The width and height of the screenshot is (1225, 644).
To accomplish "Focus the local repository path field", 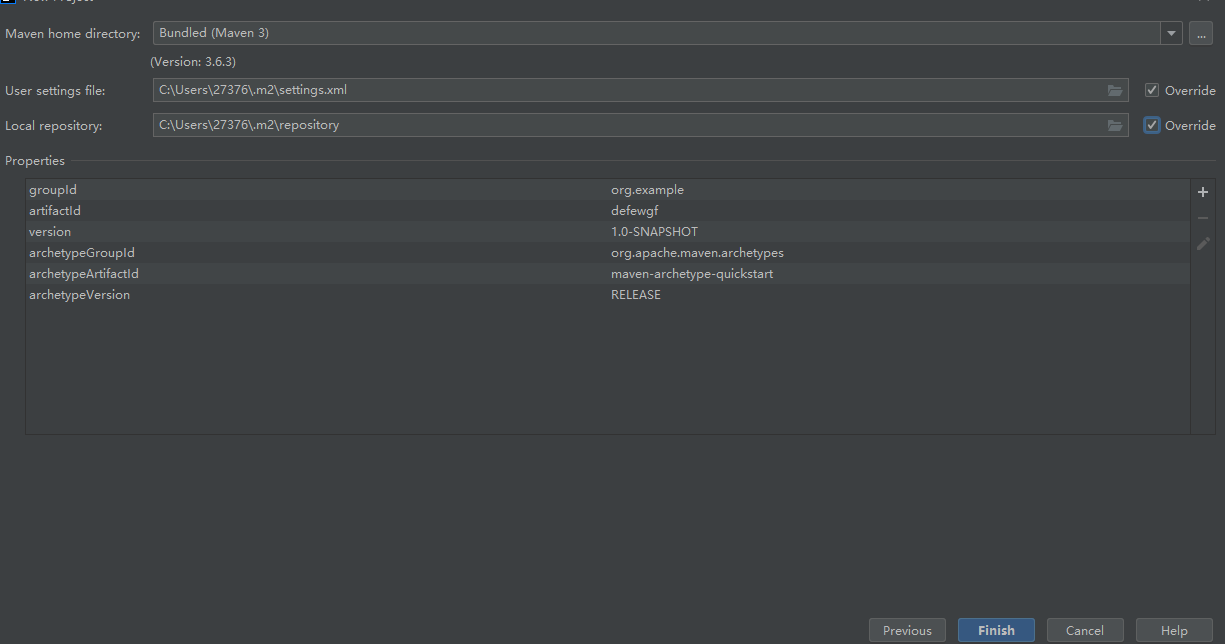I will click(x=641, y=126).
